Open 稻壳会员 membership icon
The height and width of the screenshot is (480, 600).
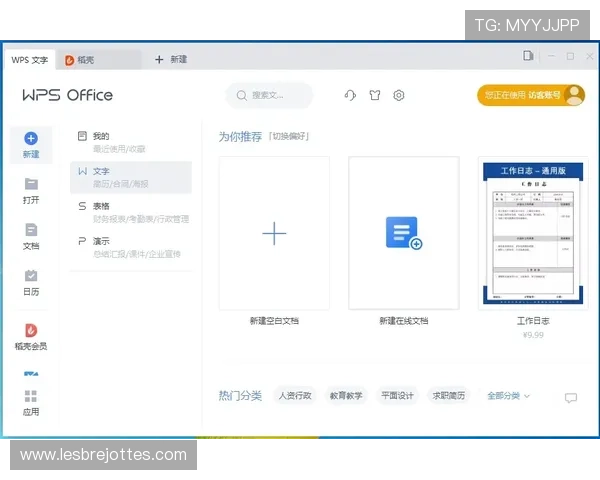tap(31, 330)
